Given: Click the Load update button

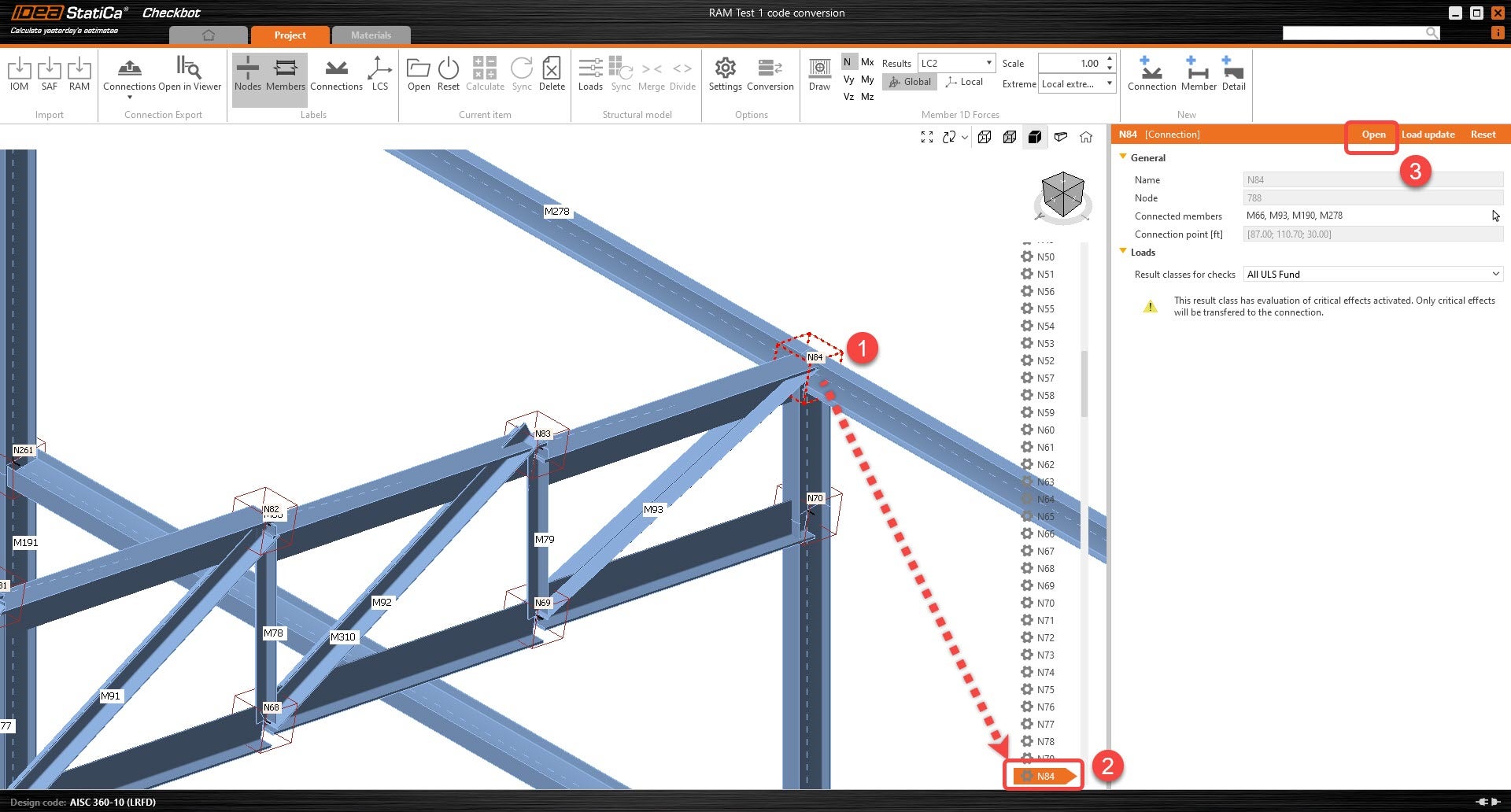Looking at the screenshot, I should coord(1428,135).
